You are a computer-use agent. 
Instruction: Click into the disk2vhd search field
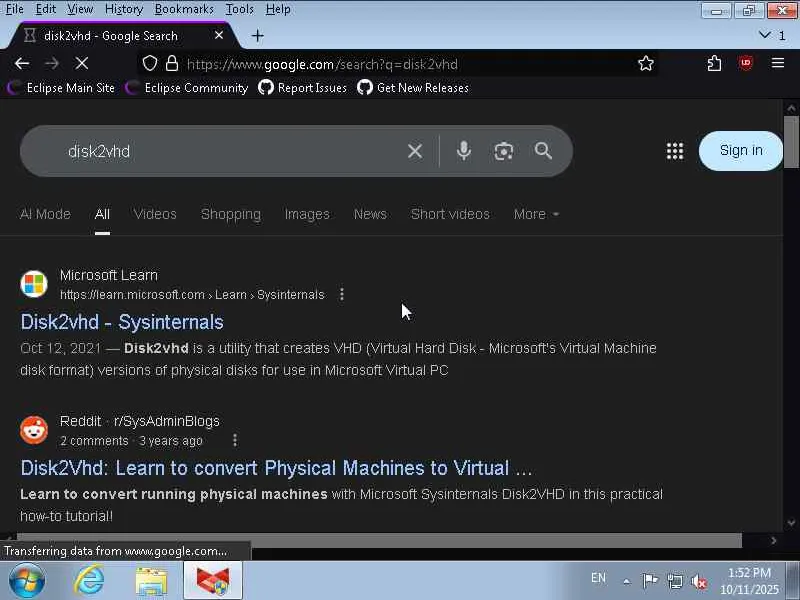230,151
